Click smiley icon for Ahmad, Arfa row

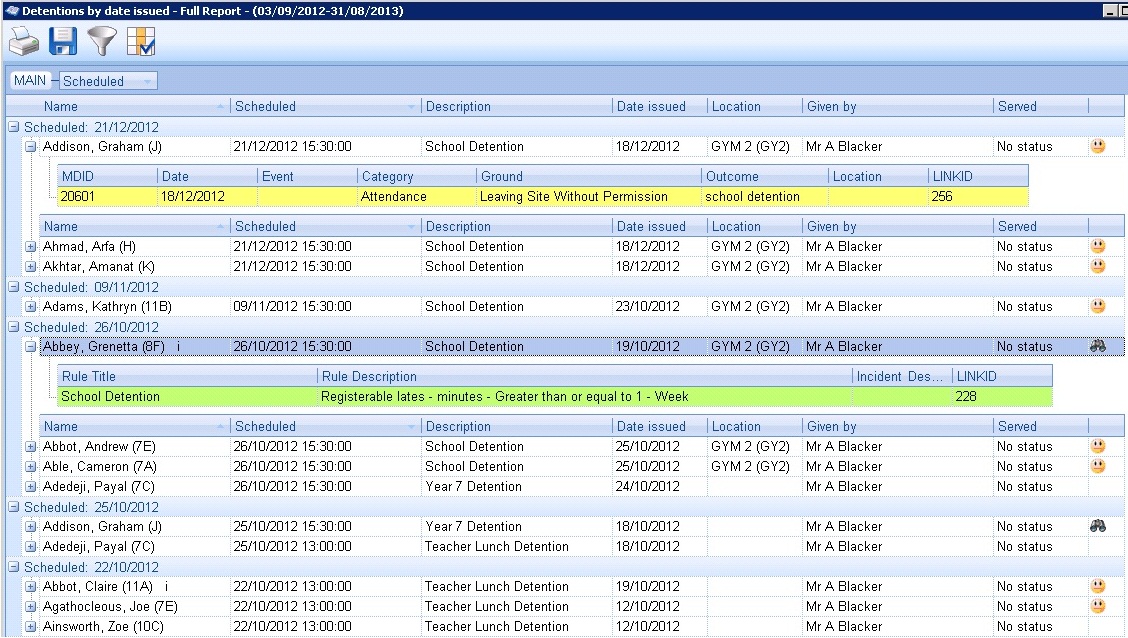pos(1098,246)
